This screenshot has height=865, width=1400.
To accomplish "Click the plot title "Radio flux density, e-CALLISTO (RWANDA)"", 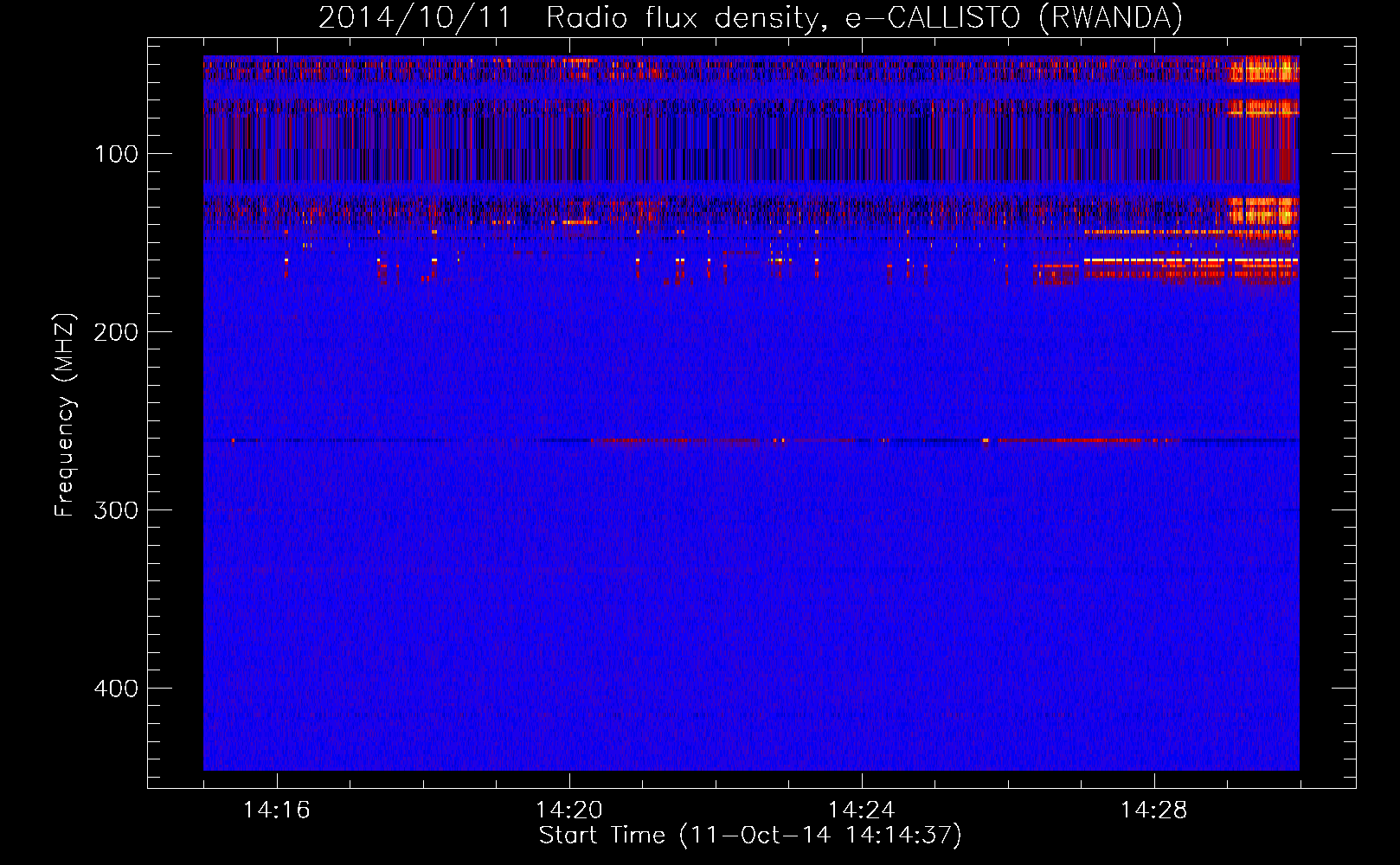I will point(864,17).
